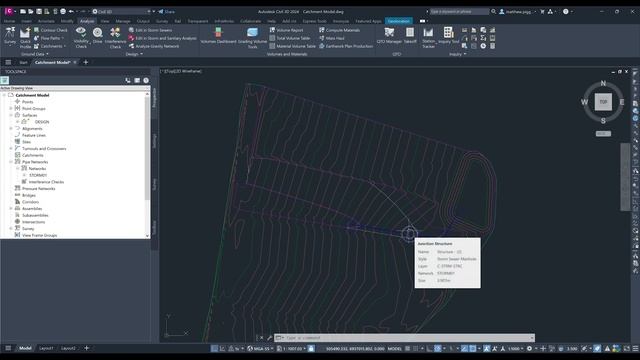Open the MGA 55 coordinate system dropdown
Image resolution: width=640 pixels, height=360 pixels.
click(260, 349)
